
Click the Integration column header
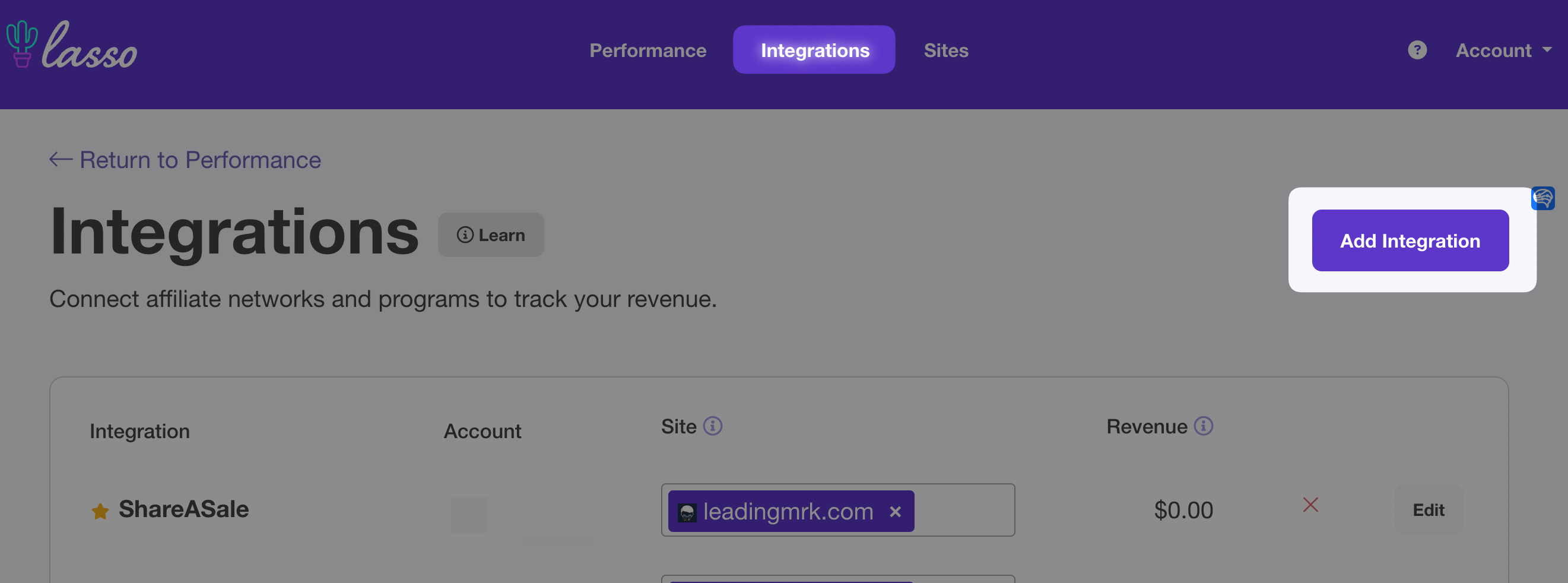tap(139, 431)
